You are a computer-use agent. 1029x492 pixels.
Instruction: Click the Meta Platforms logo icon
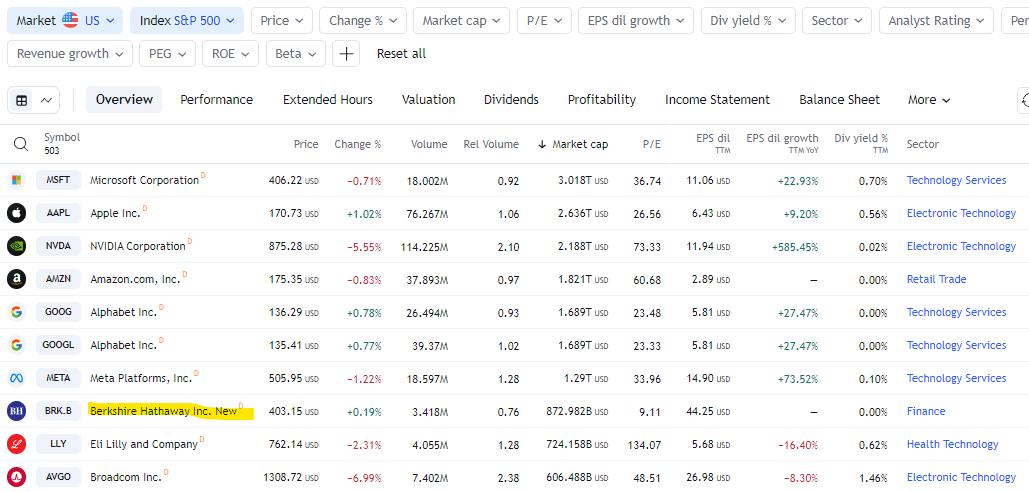(x=16, y=378)
